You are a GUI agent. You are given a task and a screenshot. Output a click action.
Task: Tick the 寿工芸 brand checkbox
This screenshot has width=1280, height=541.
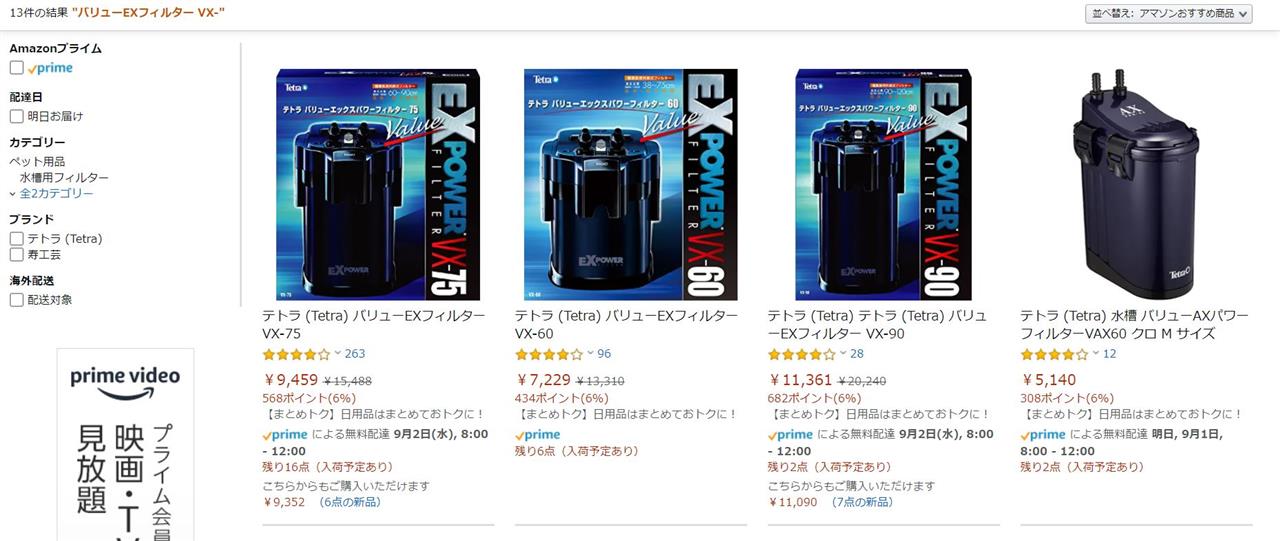(16, 254)
